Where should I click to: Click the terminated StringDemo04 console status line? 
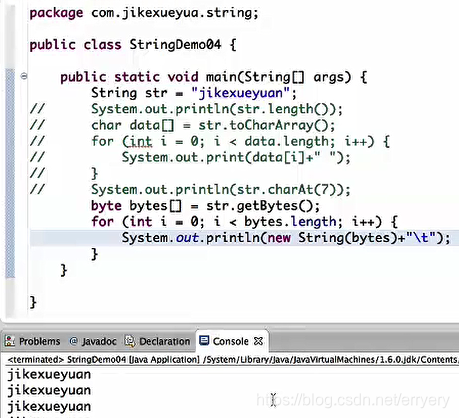pyautogui.click(x=233, y=360)
